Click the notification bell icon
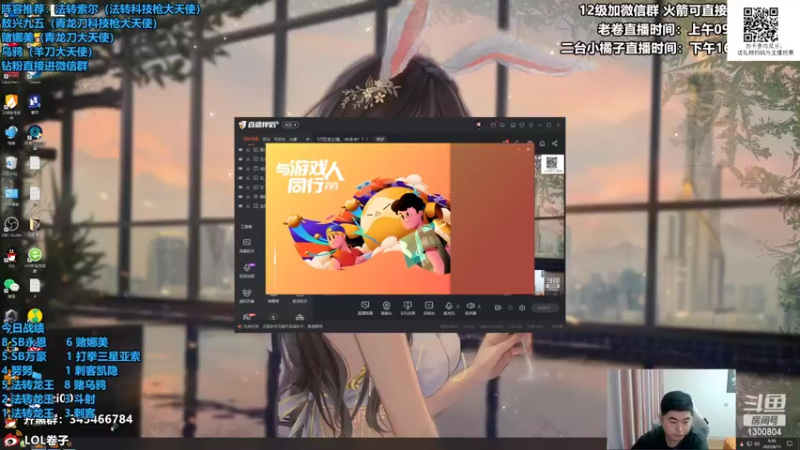800x450 pixels. coord(542,143)
